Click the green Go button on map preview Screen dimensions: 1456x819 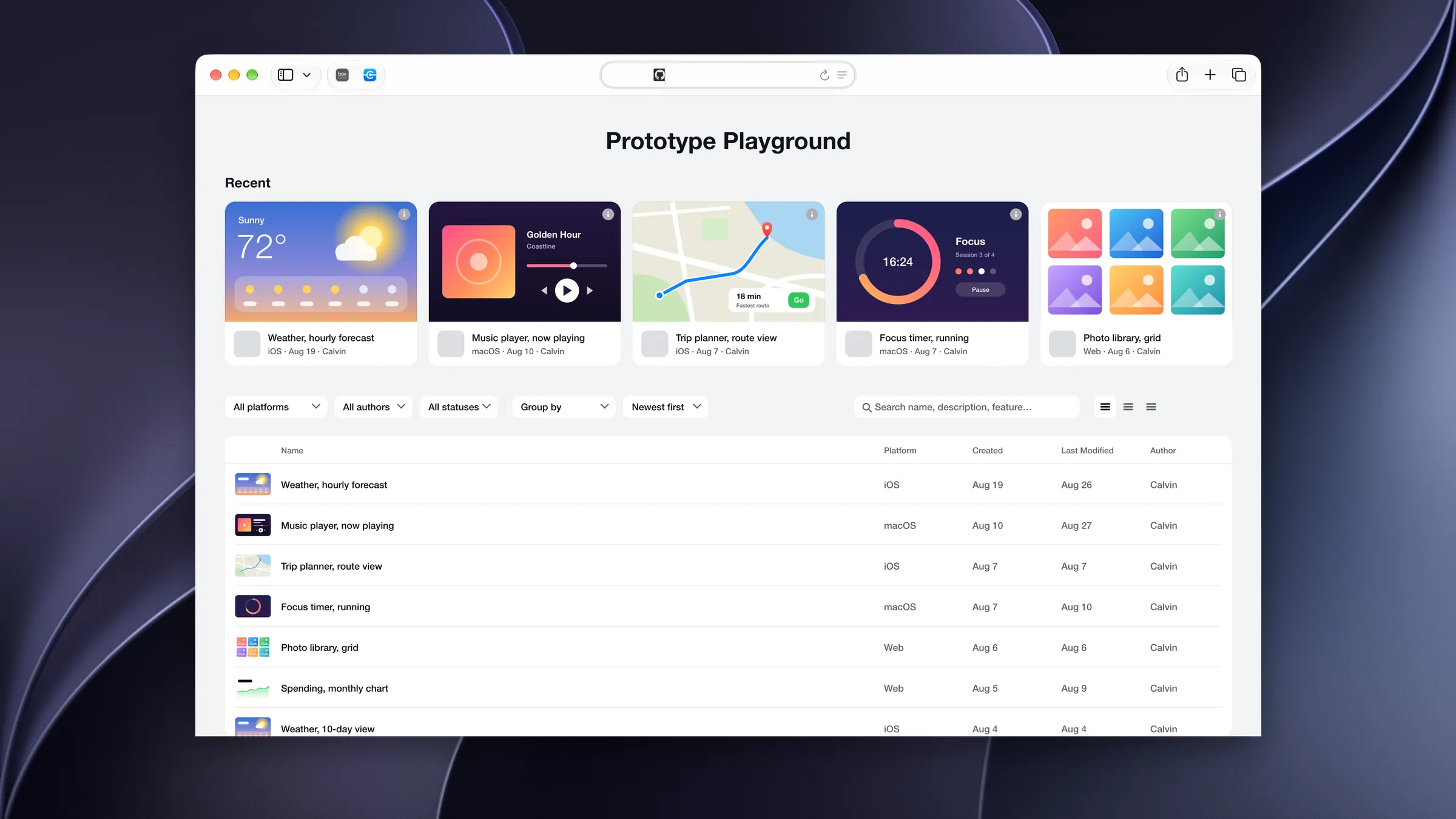[x=798, y=300]
